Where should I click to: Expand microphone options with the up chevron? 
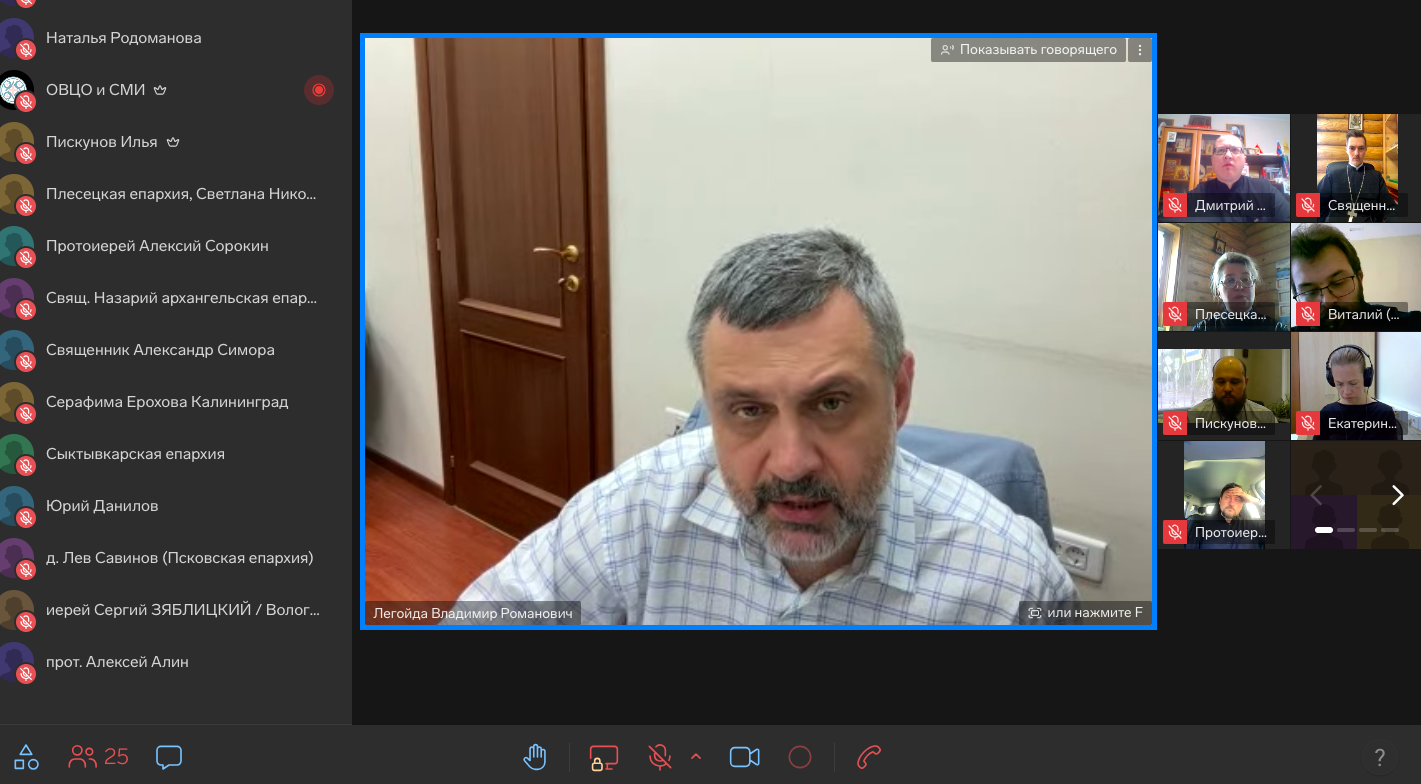click(x=696, y=757)
